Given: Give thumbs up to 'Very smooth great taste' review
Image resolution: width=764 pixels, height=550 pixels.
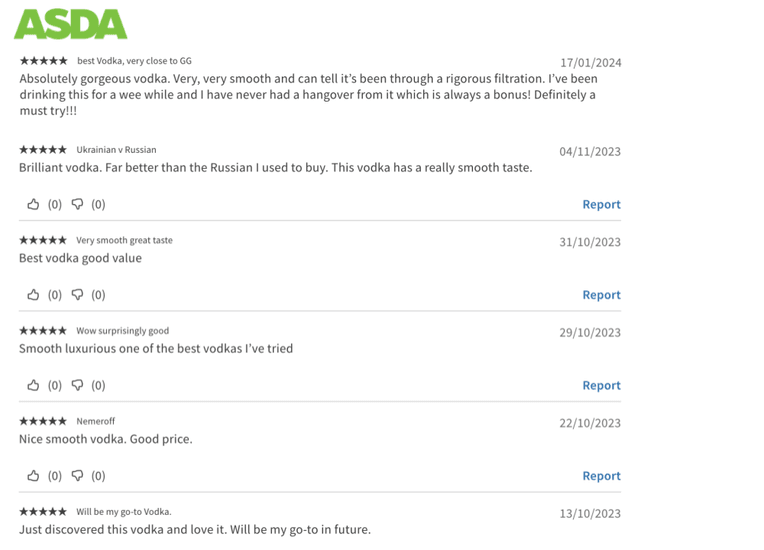Looking at the screenshot, I should 33,295.
